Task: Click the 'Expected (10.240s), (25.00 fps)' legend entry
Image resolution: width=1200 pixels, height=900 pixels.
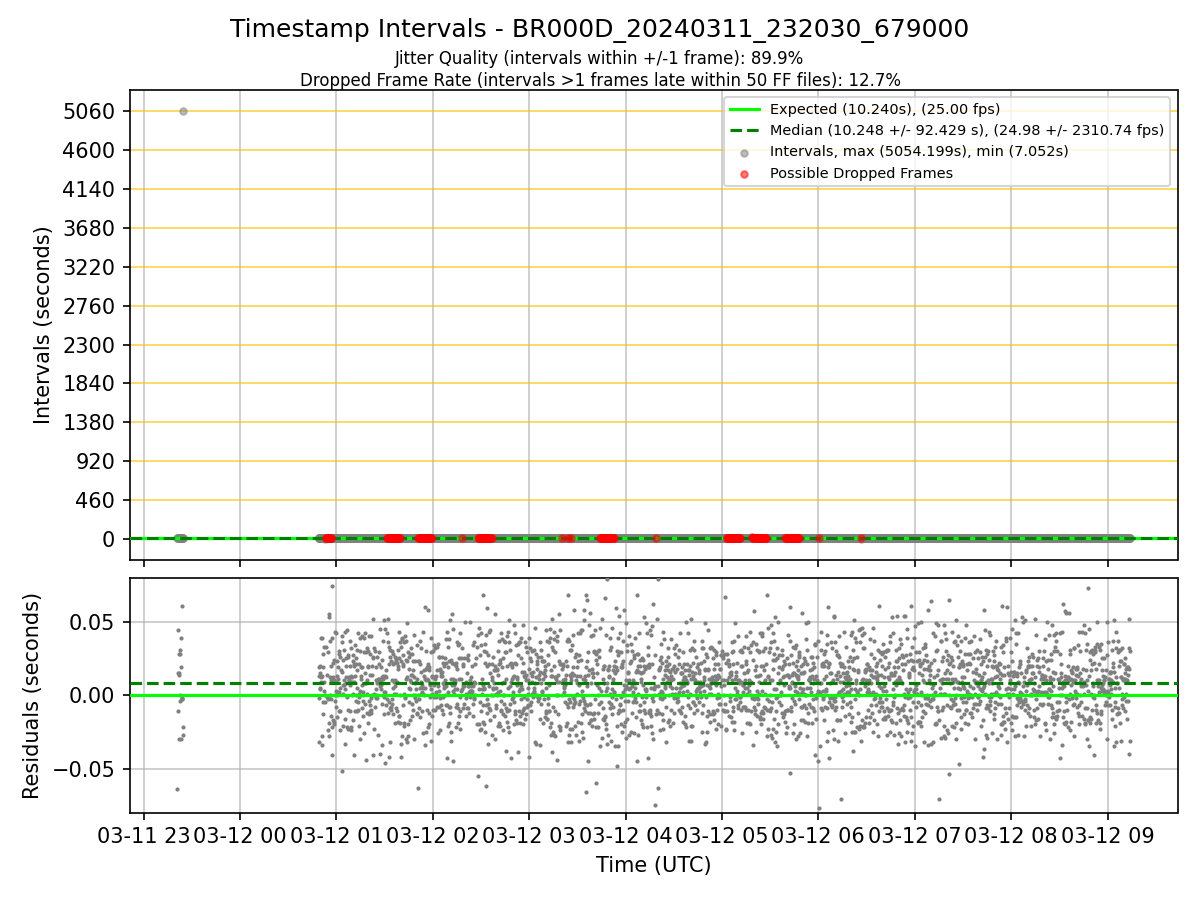Action: [884, 109]
